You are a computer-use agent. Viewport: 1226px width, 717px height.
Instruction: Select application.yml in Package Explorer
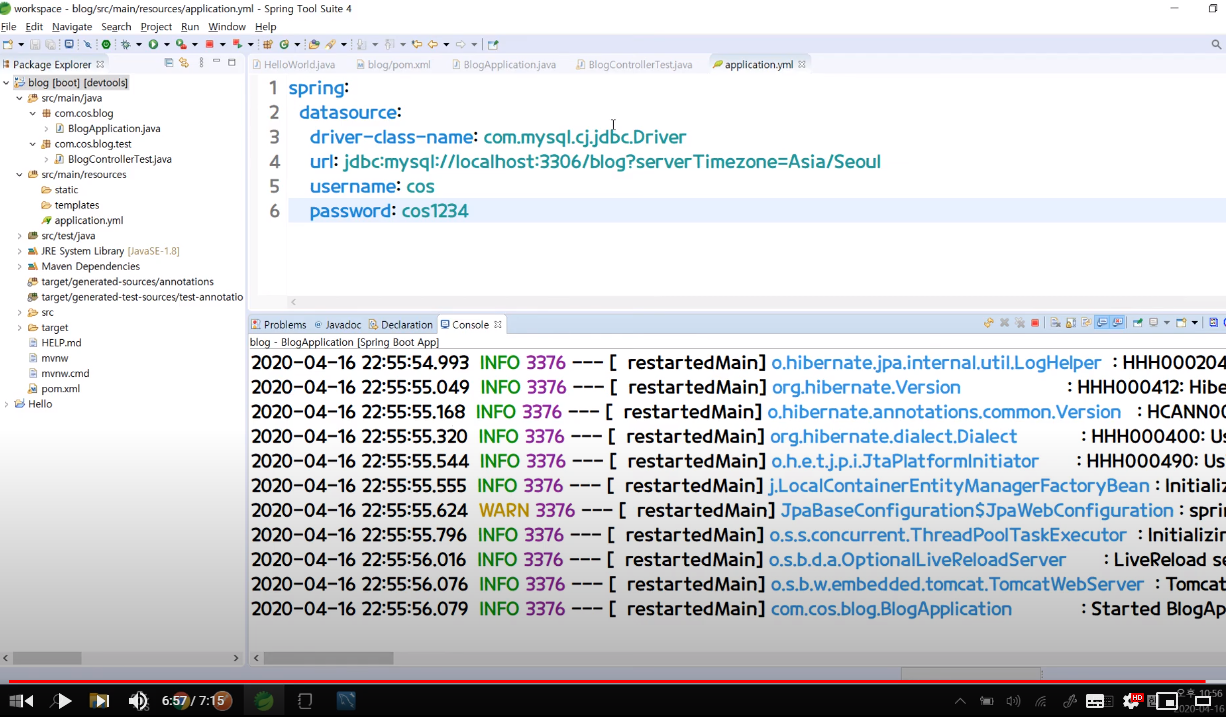[x=82, y=220]
